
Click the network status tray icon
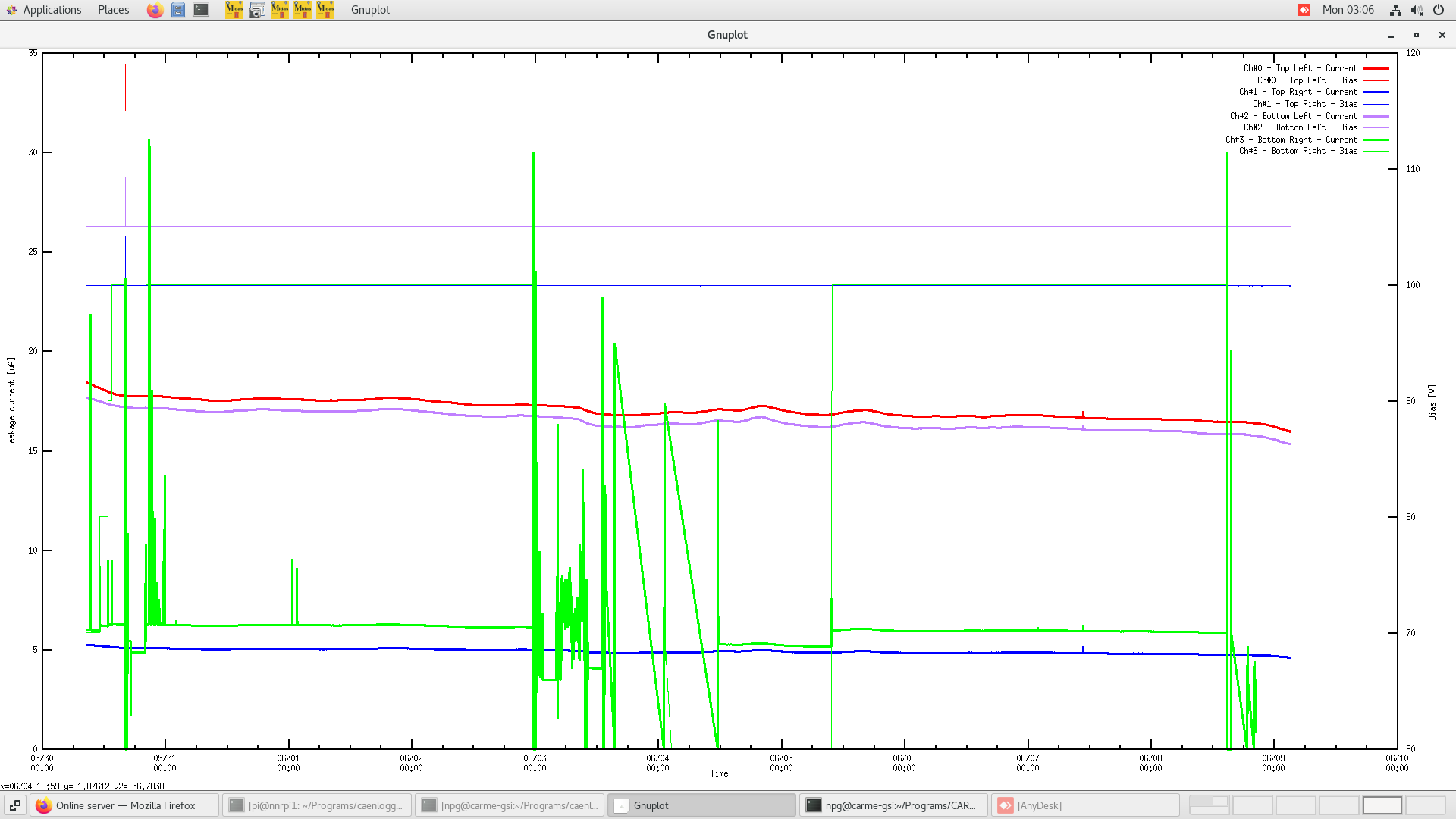click(1395, 10)
